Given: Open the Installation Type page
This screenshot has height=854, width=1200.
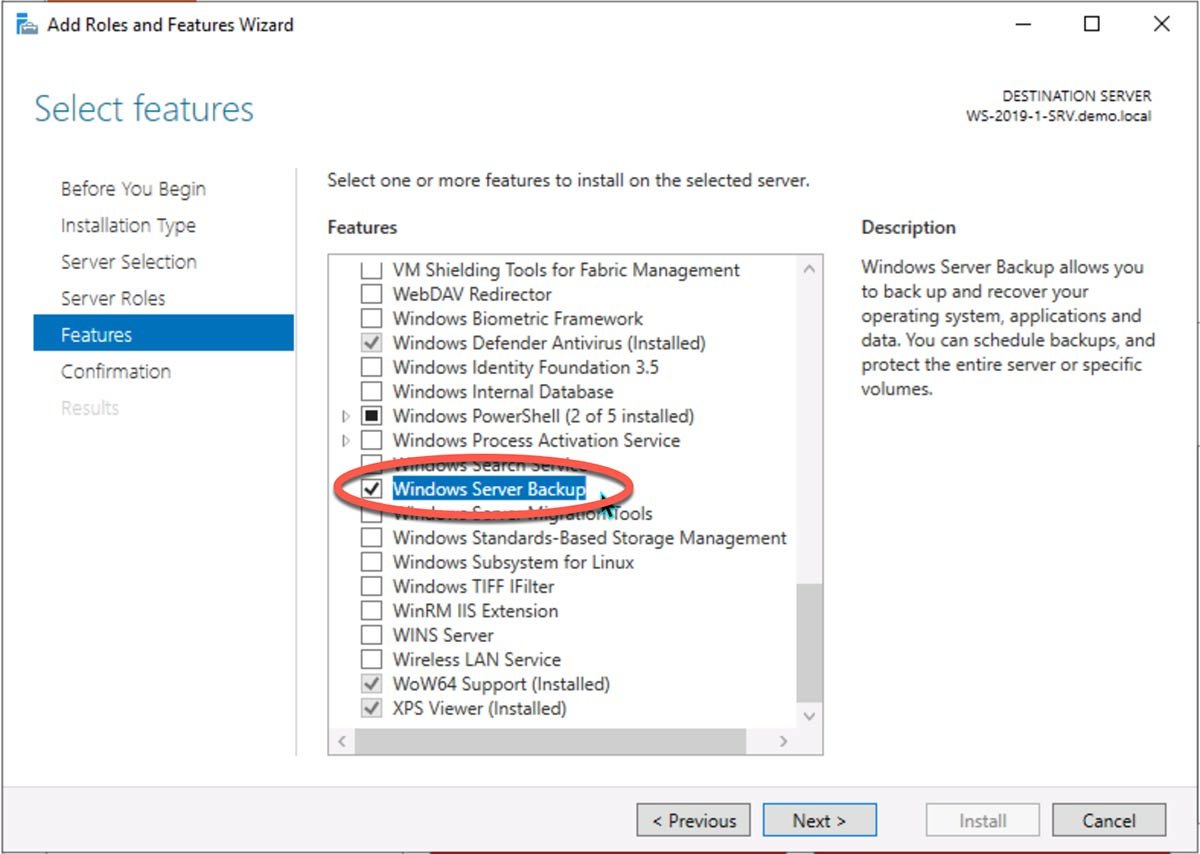Looking at the screenshot, I should (128, 225).
